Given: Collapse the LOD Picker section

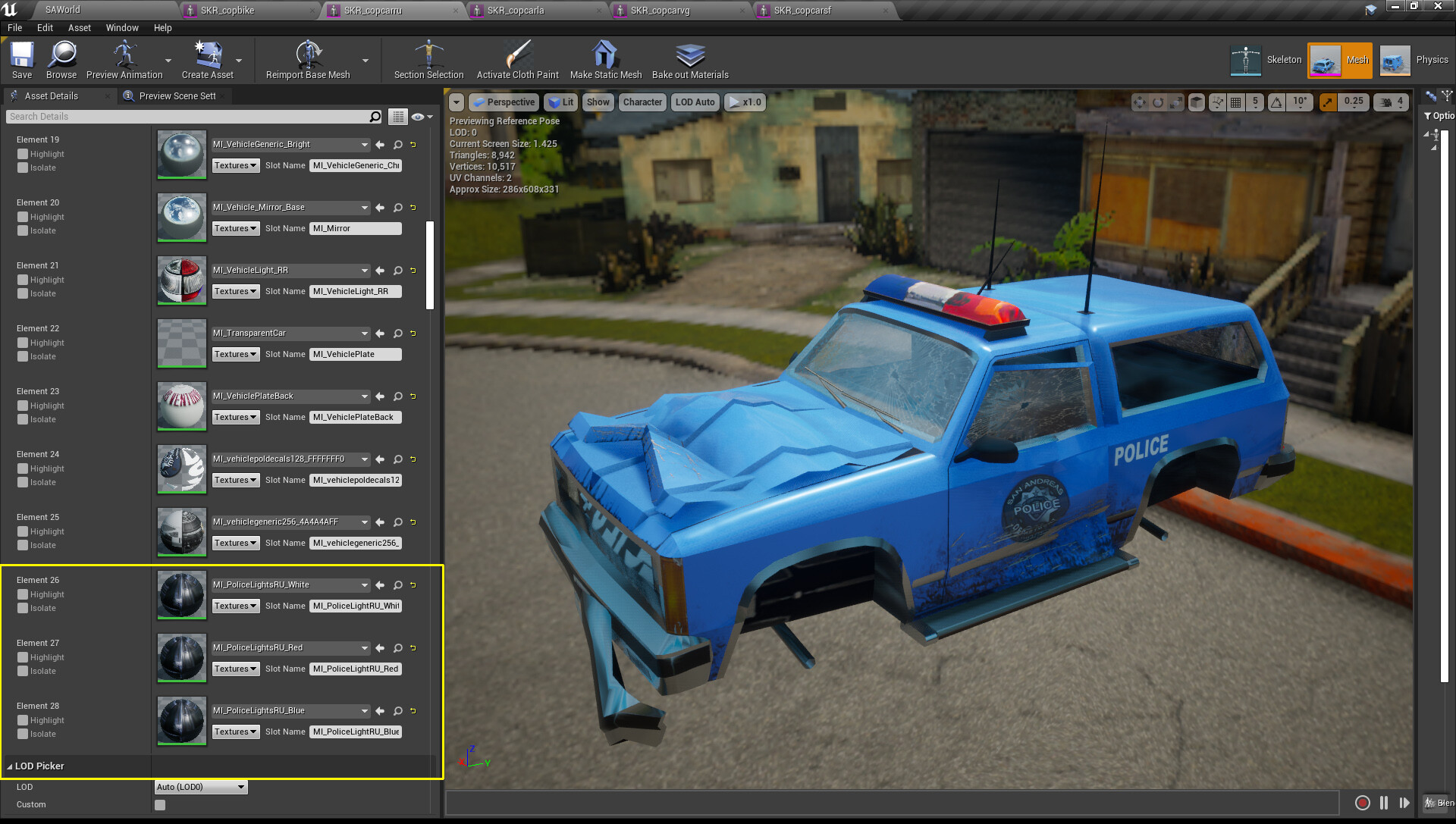Looking at the screenshot, I should coord(9,766).
